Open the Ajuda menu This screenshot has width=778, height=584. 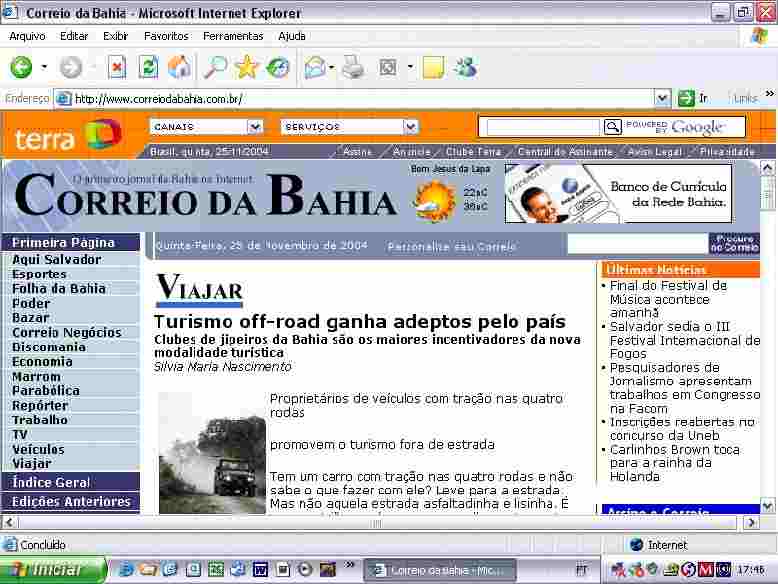coord(292,36)
